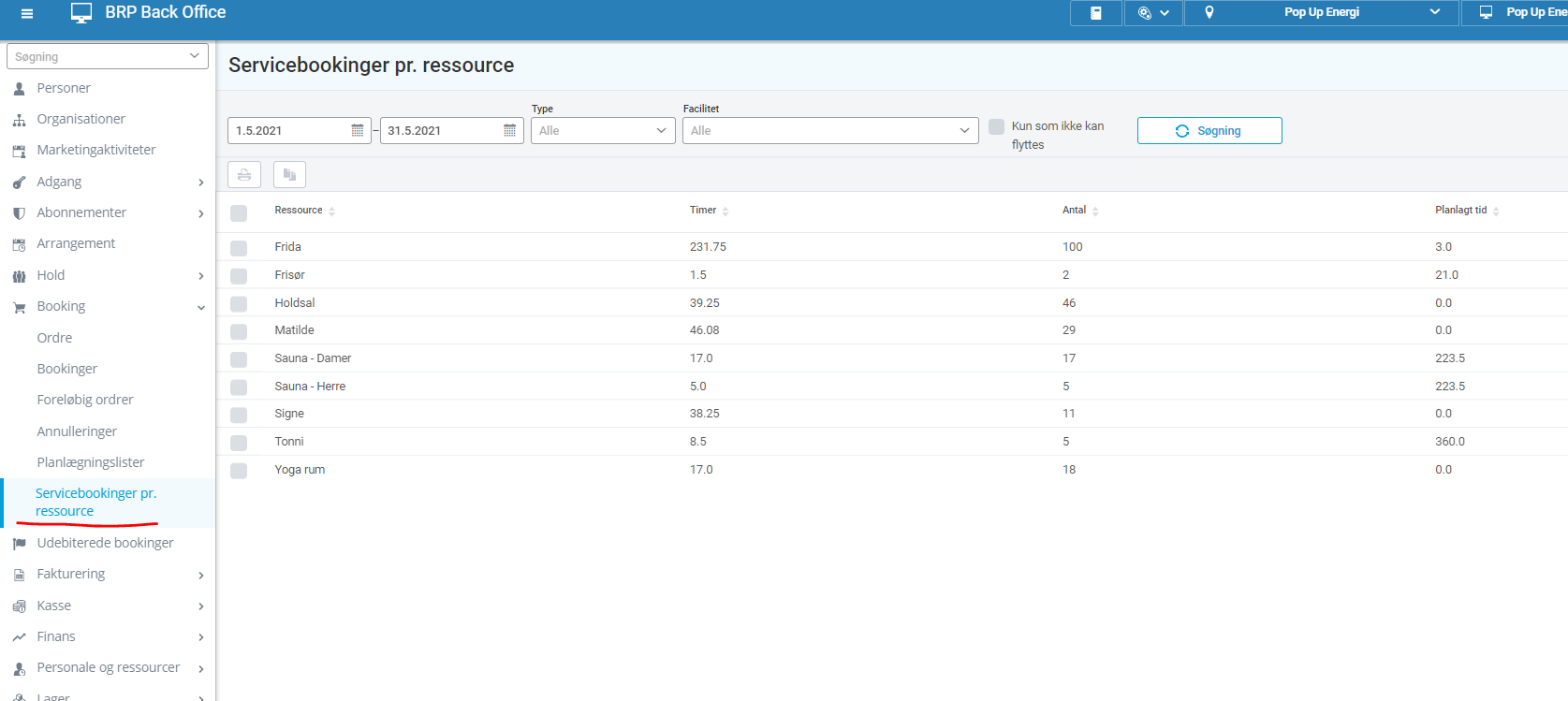1568x701 pixels.
Task: Check the Matilde row checkbox
Action: click(x=239, y=331)
